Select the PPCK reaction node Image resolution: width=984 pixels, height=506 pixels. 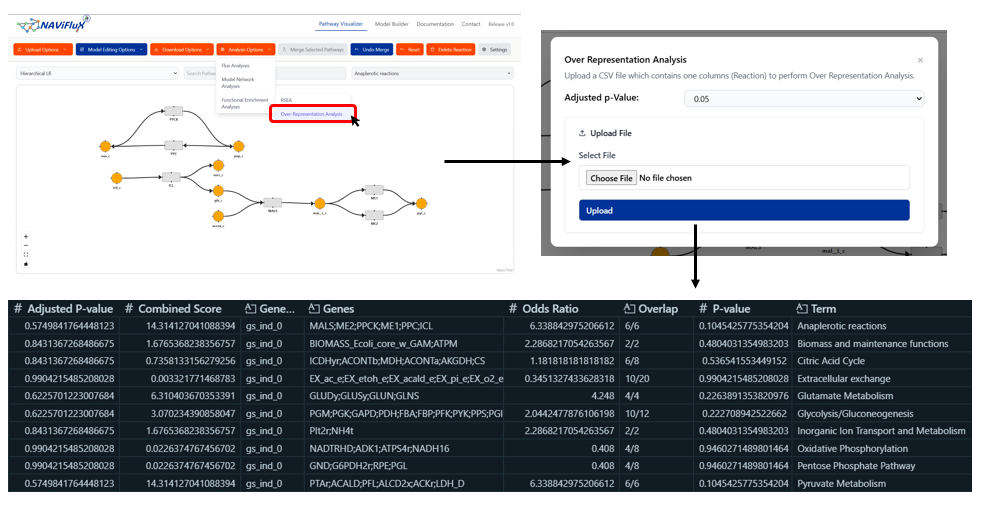tap(173, 110)
